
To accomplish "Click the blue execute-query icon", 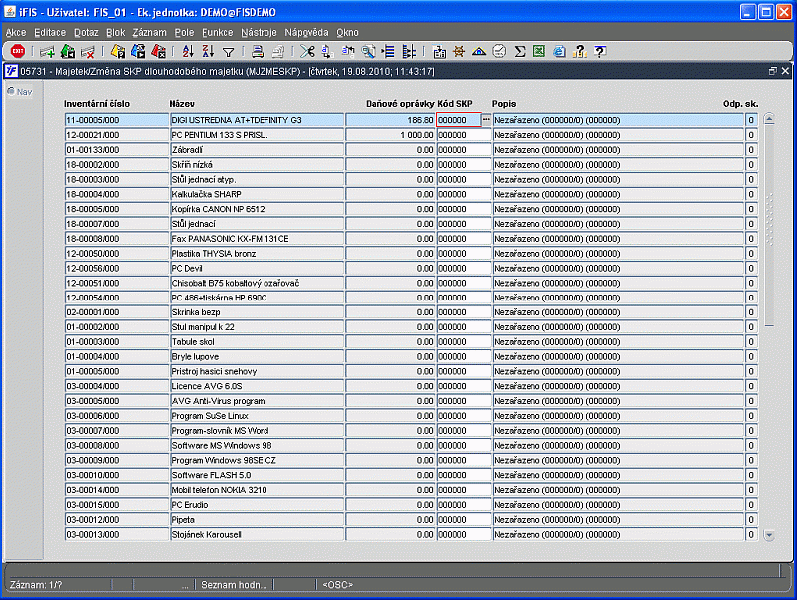I will click(x=138, y=51).
